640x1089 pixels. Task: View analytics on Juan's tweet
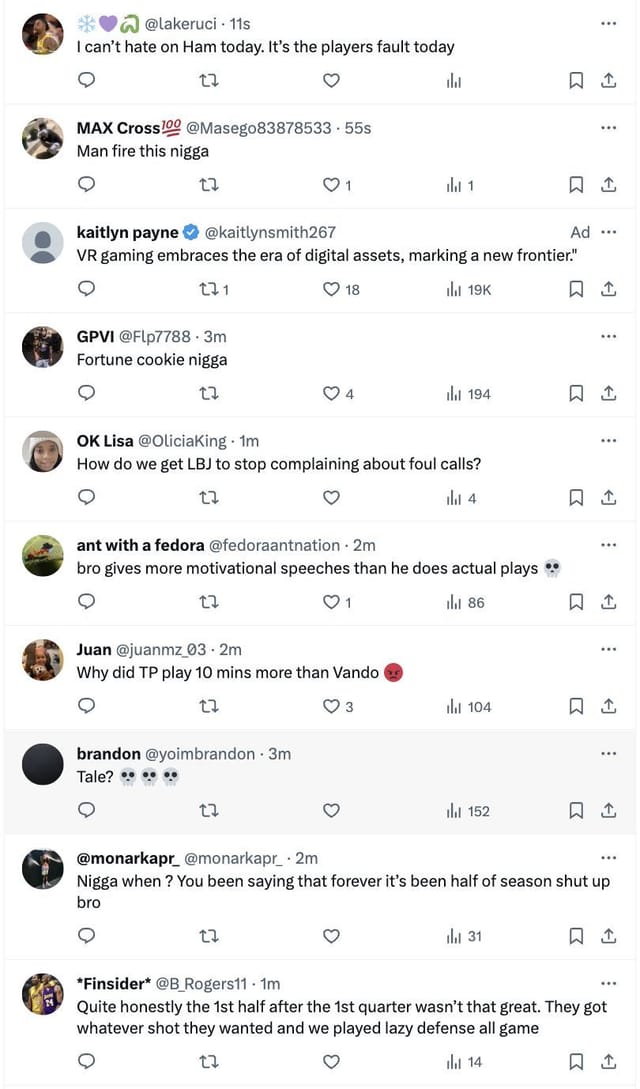coord(454,706)
